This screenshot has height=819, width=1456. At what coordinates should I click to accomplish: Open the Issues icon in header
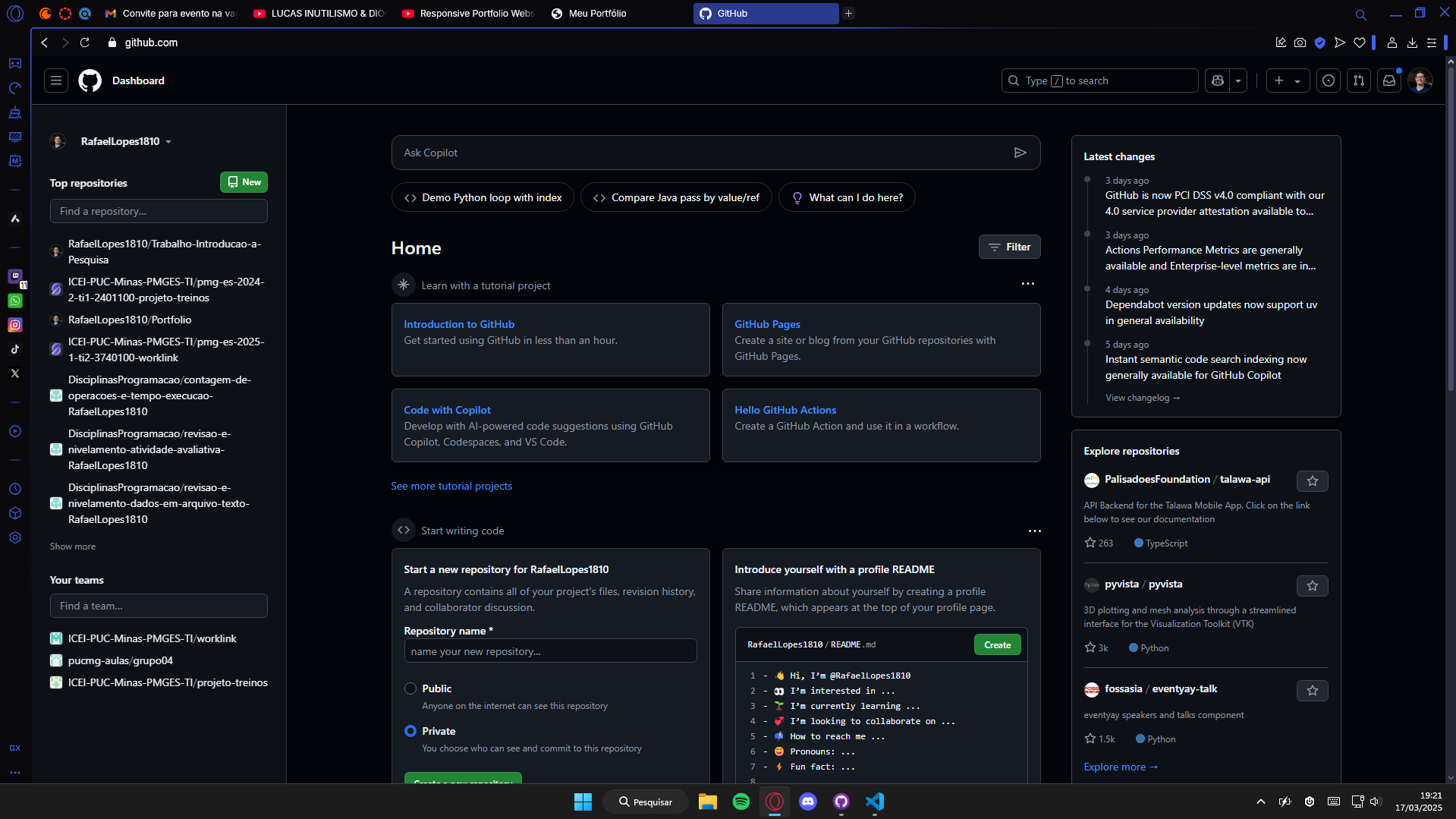pyautogui.click(x=1329, y=80)
